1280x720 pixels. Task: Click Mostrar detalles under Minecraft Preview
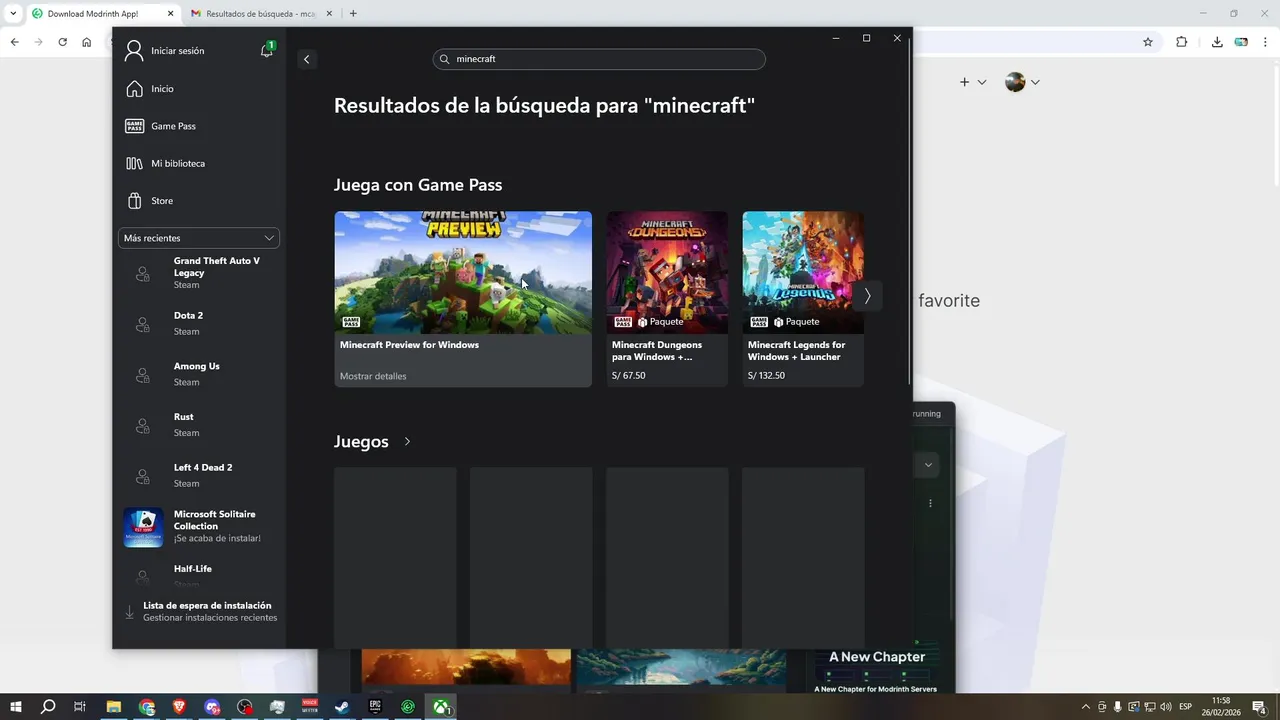click(x=373, y=376)
